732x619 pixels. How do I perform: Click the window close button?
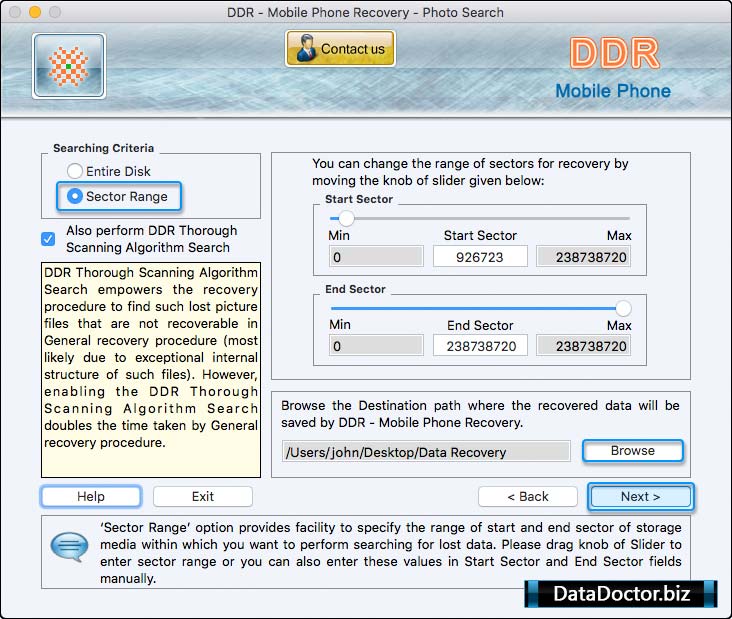click(x=15, y=12)
